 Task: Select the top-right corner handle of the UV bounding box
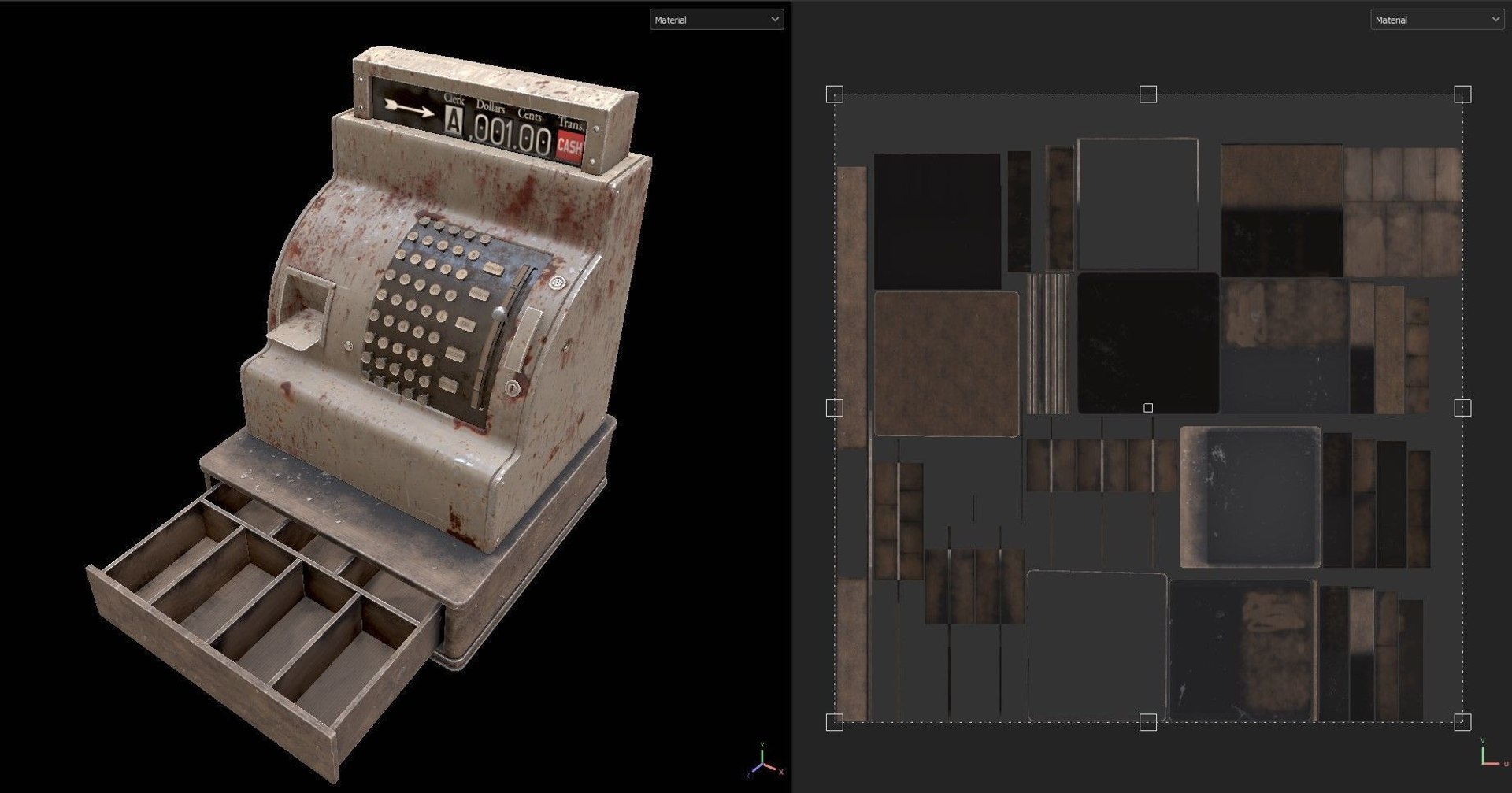(1462, 94)
